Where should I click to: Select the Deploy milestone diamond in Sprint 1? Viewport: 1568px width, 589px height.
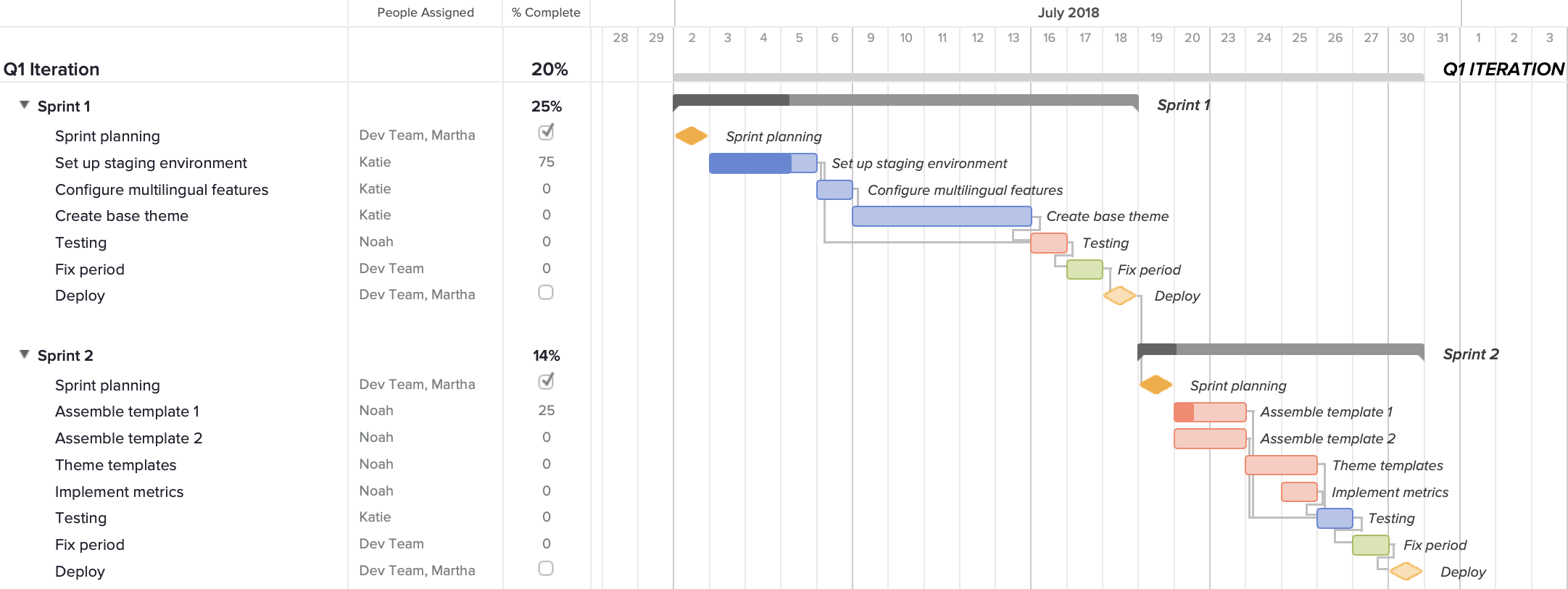click(x=1118, y=295)
